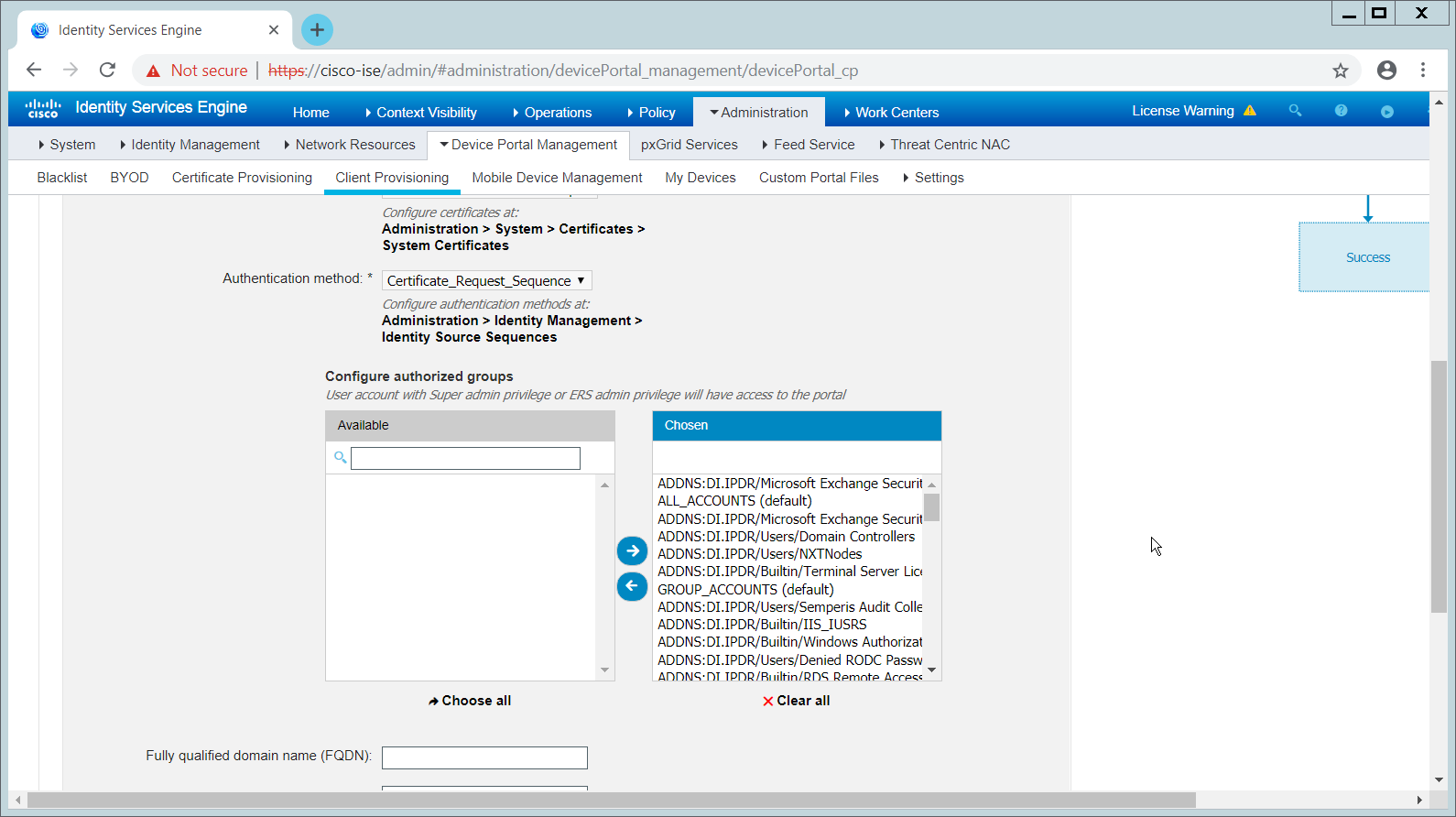
Task: Open the help question mark icon
Action: pyautogui.click(x=1341, y=111)
